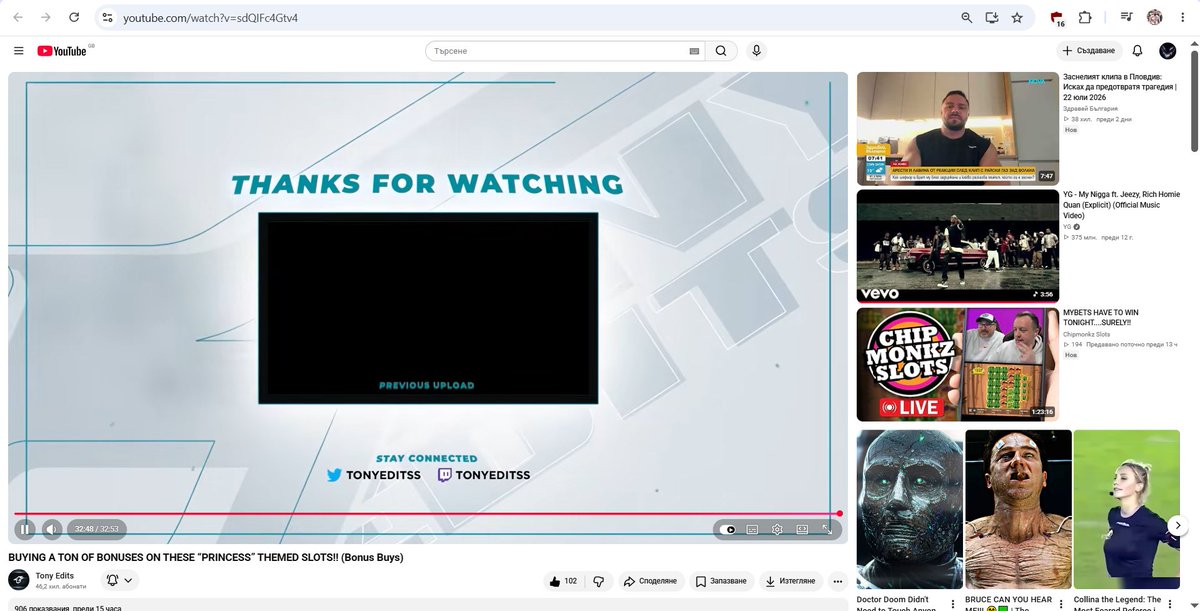The width and height of the screenshot is (1200, 611).
Task: Click the Споделяне share button
Action: coord(649,581)
